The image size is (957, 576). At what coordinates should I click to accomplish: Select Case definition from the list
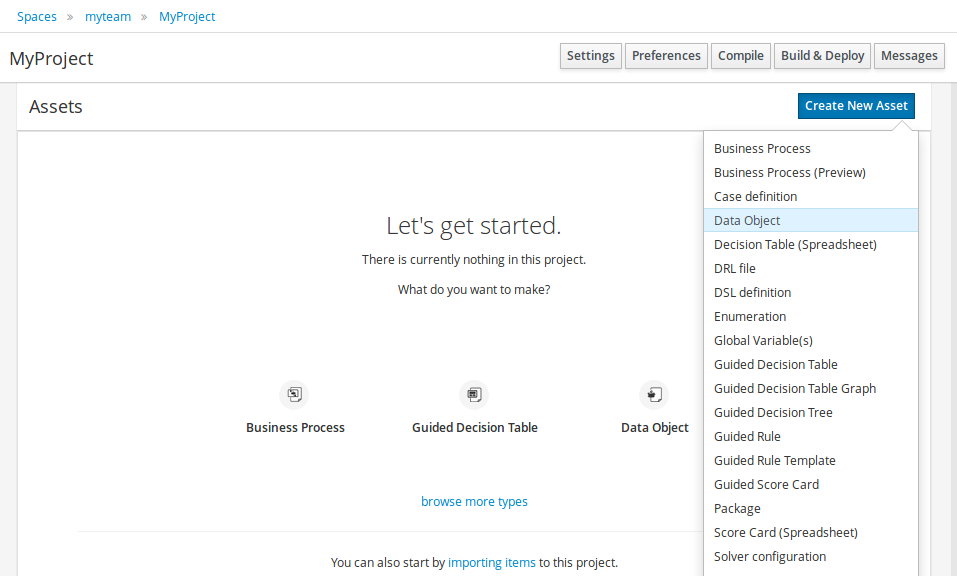coord(755,197)
